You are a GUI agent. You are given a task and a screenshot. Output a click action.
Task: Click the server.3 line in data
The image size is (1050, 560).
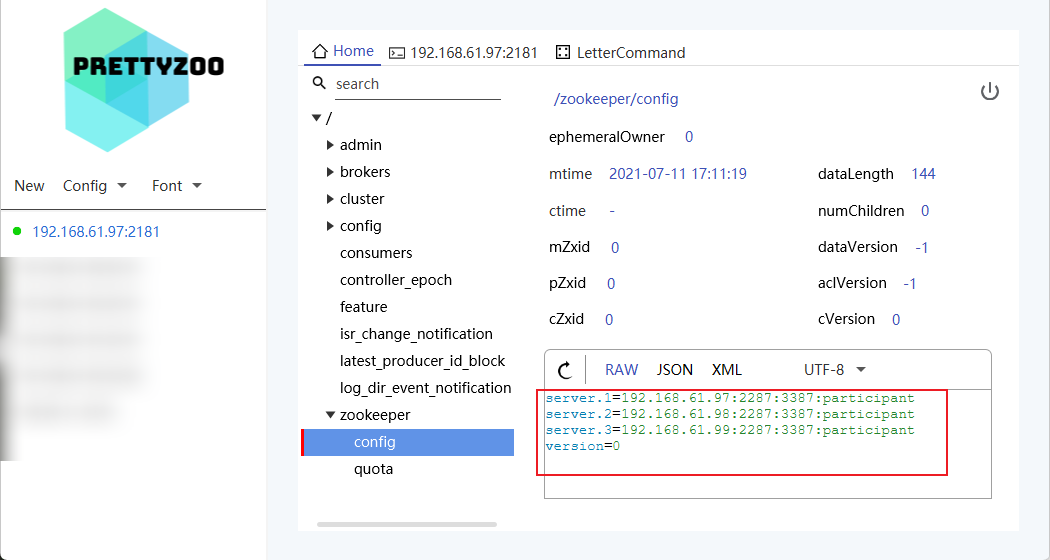(x=730, y=430)
